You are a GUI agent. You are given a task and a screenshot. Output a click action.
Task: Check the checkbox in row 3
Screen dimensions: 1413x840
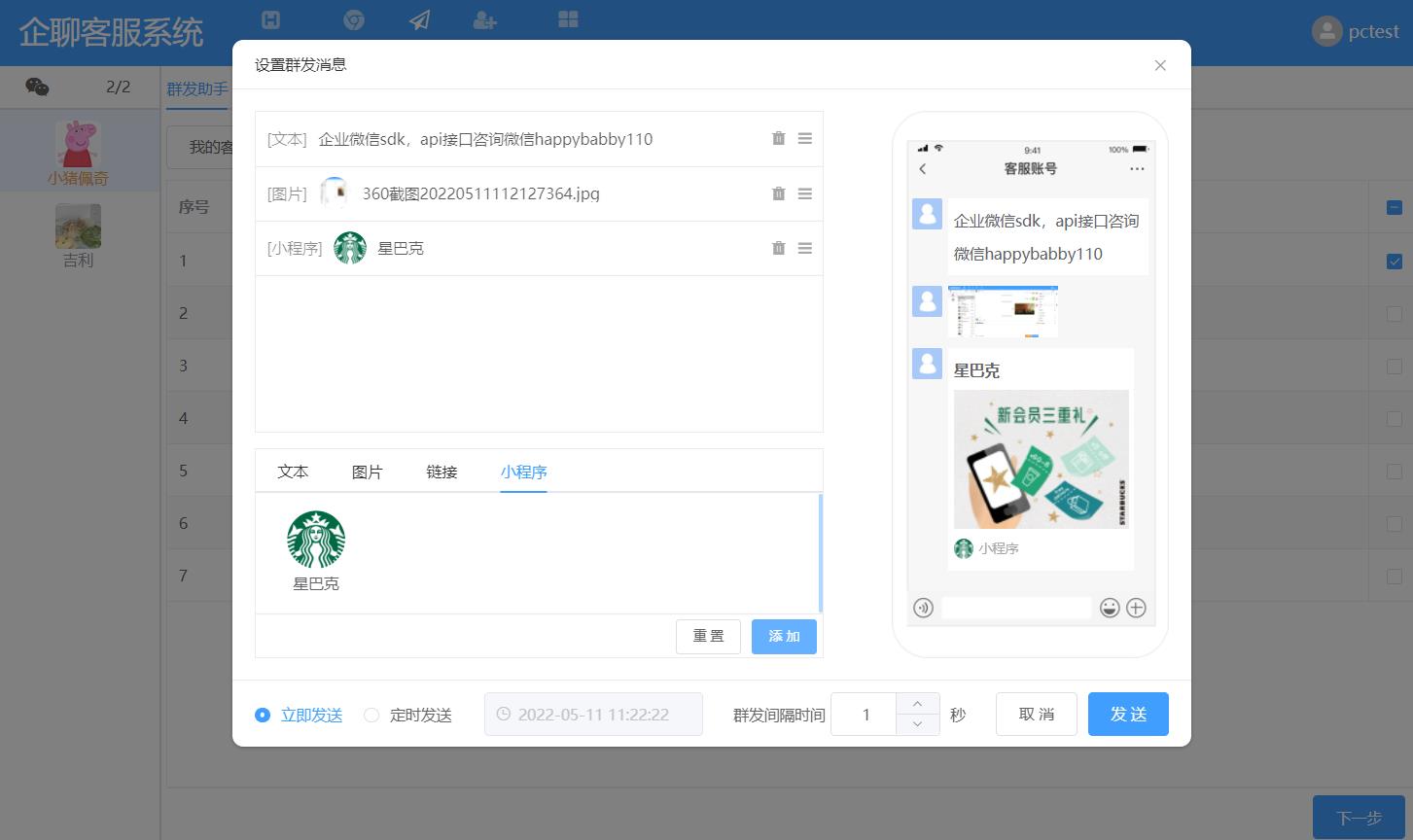[x=1395, y=366]
